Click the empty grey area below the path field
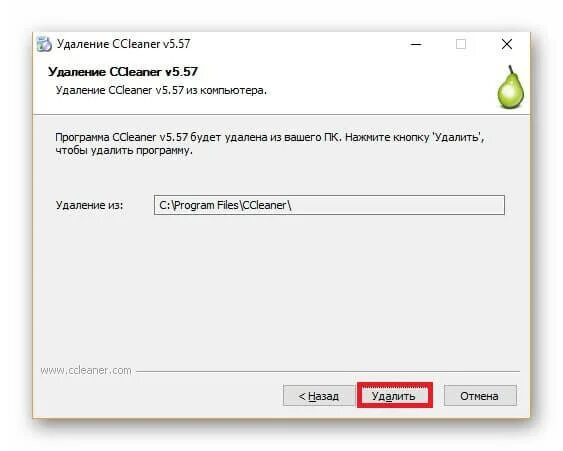 click(x=280, y=287)
